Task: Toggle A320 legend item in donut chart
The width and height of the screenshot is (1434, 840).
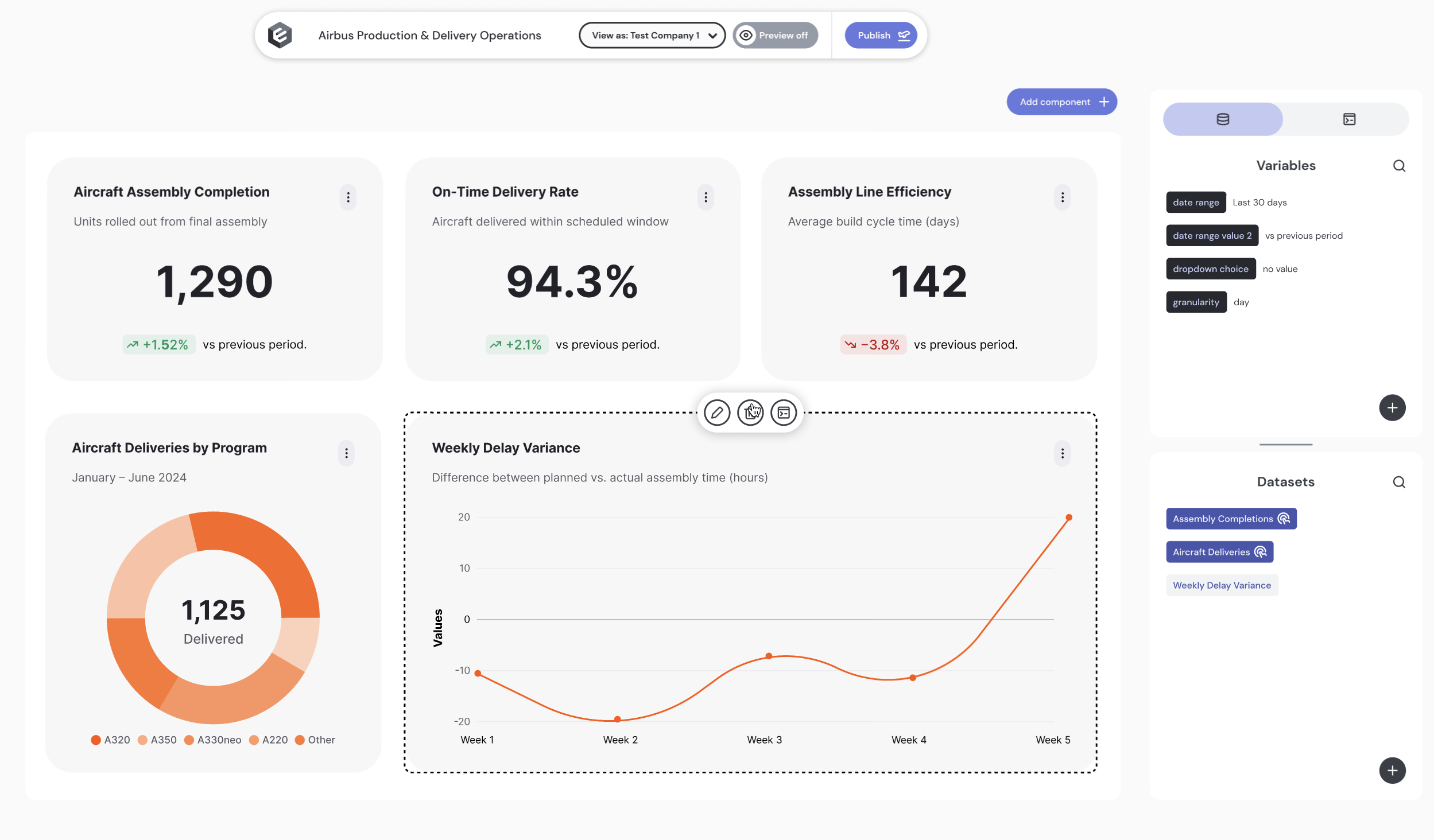Action: click(x=111, y=740)
